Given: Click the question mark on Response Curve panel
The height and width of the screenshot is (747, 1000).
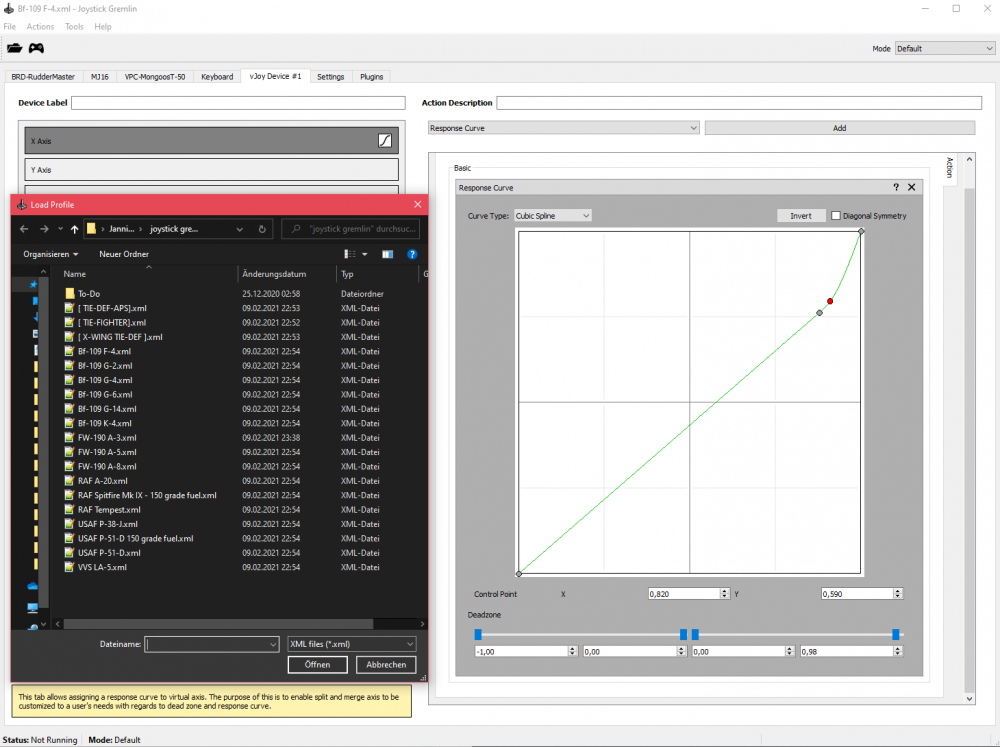Looking at the screenshot, I should point(896,187).
